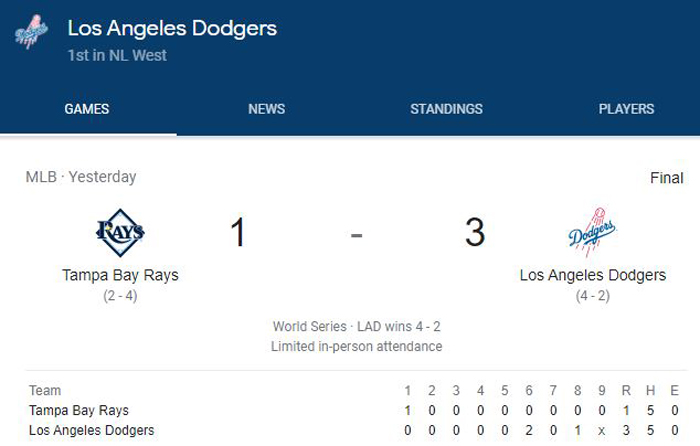Viewport: 700px width, 446px height.
Task: Click the Dodgers logo in the header
Action: point(31,32)
